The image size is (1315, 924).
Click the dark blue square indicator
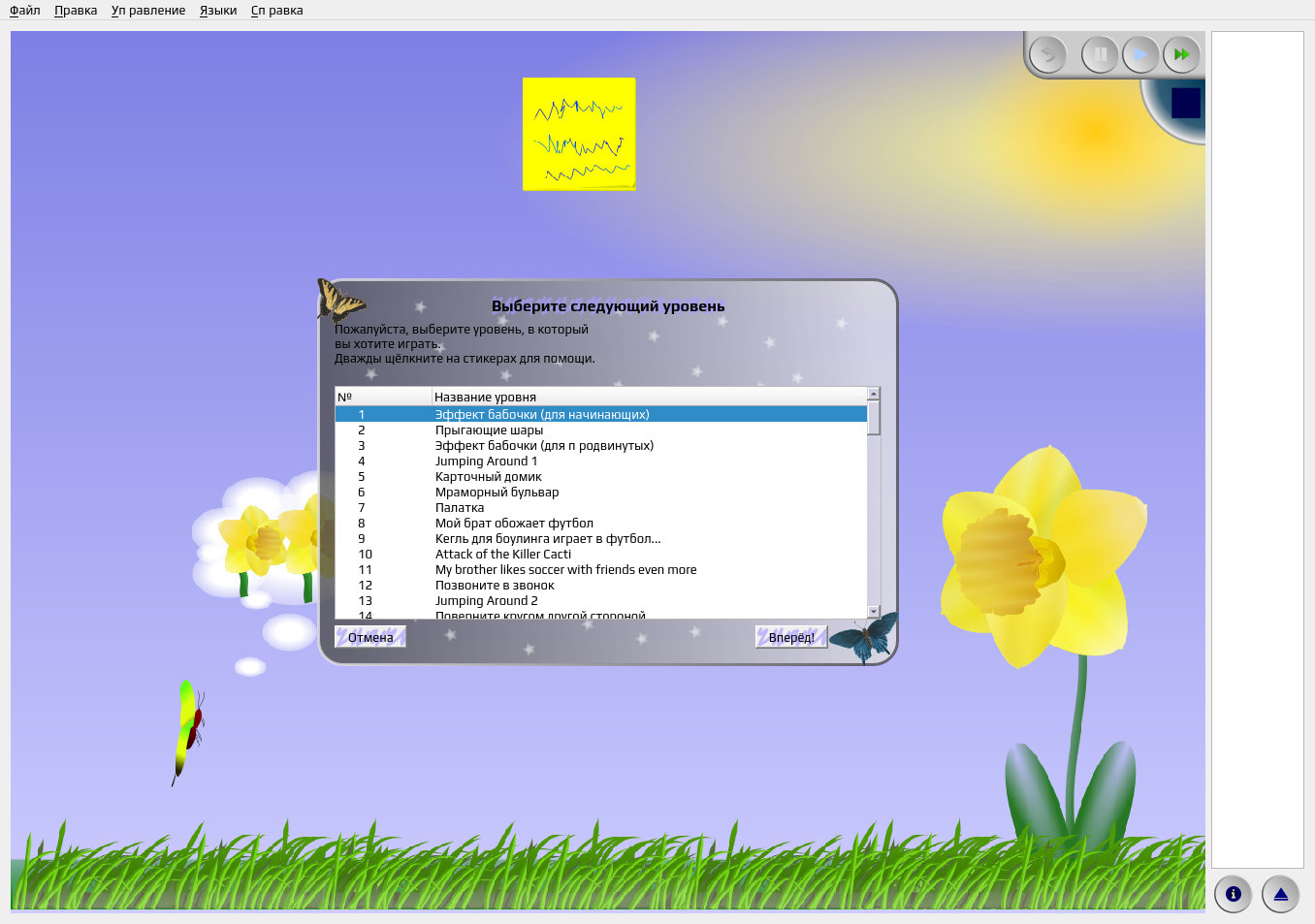point(1186,103)
